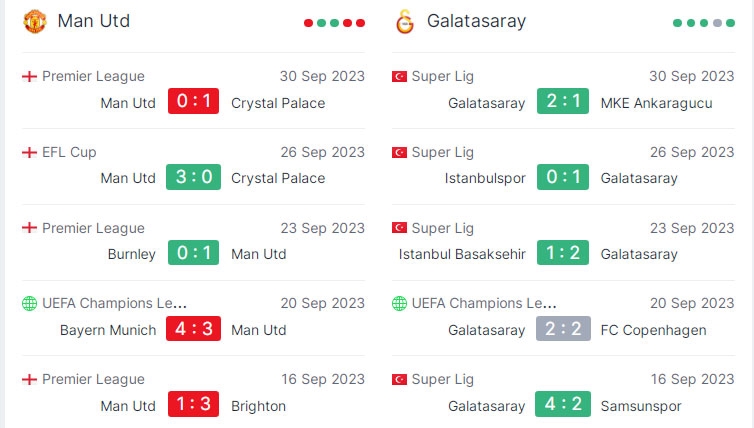Click Turkey flag for 30 Sep Super Lig
Viewport: 754px width, 428px height.
399,76
